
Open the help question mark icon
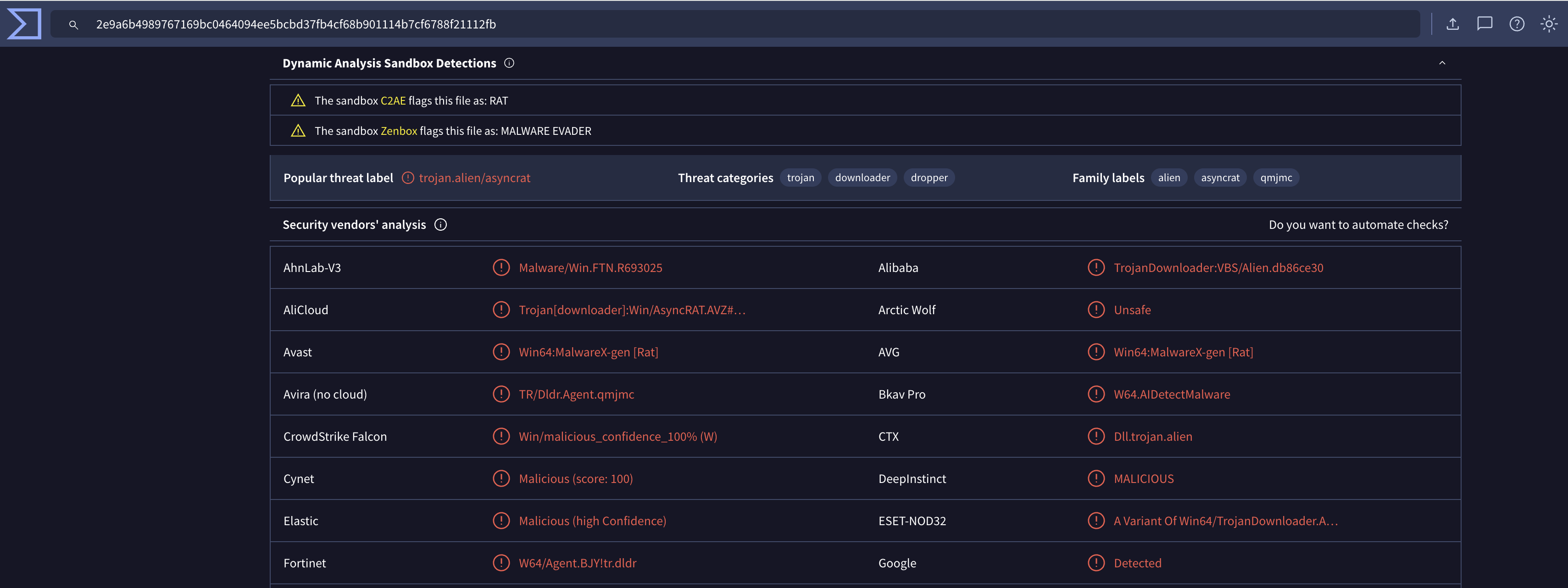(1517, 24)
